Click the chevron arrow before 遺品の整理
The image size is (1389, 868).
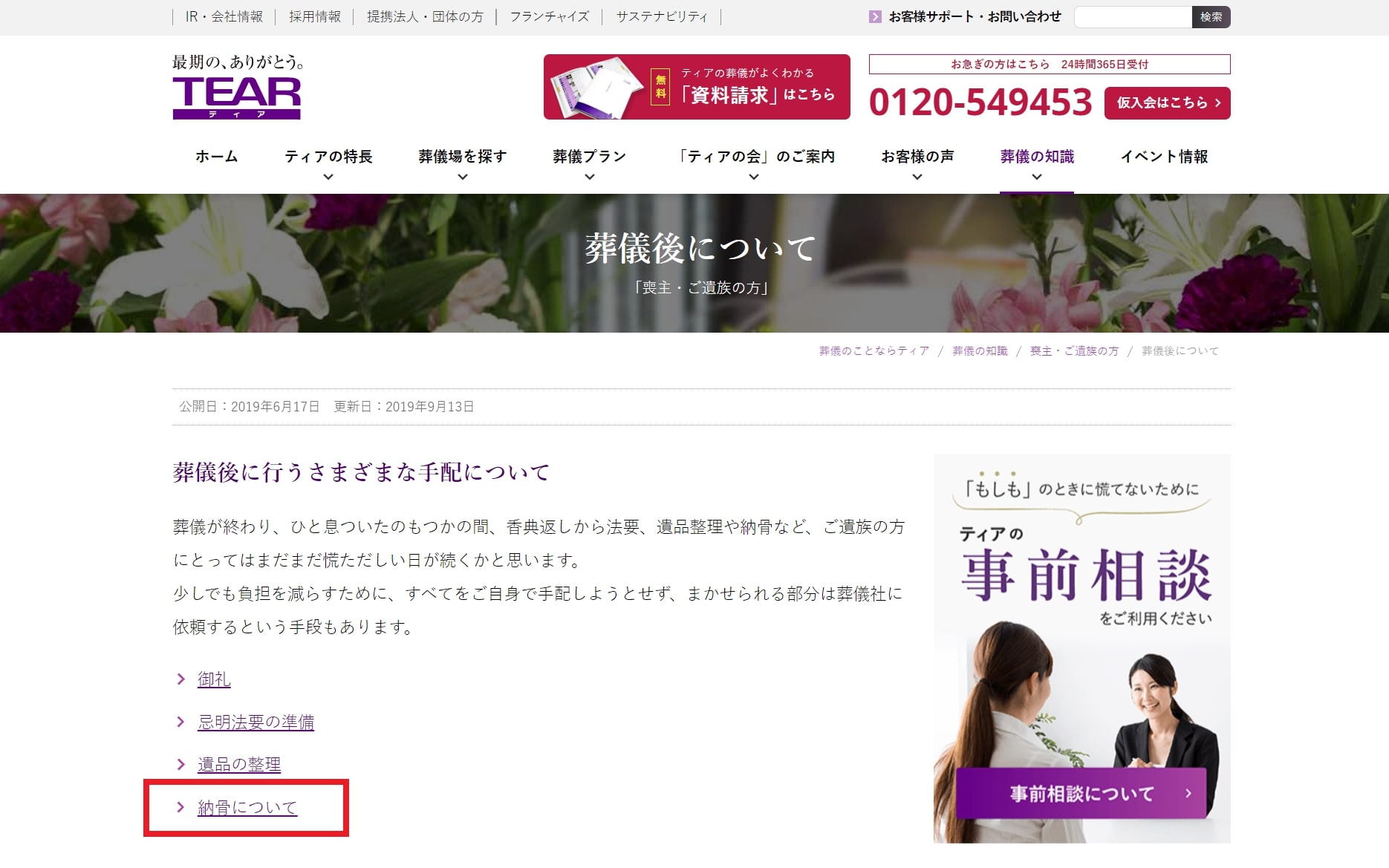tap(180, 764)
